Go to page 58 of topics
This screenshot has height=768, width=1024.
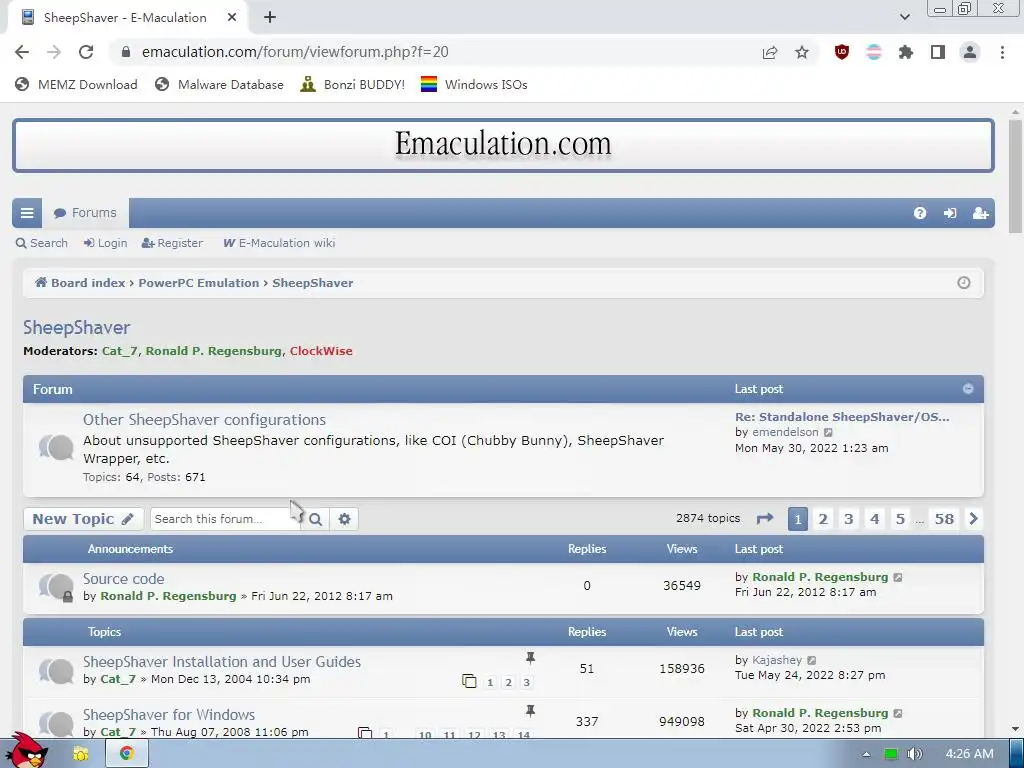944,519
